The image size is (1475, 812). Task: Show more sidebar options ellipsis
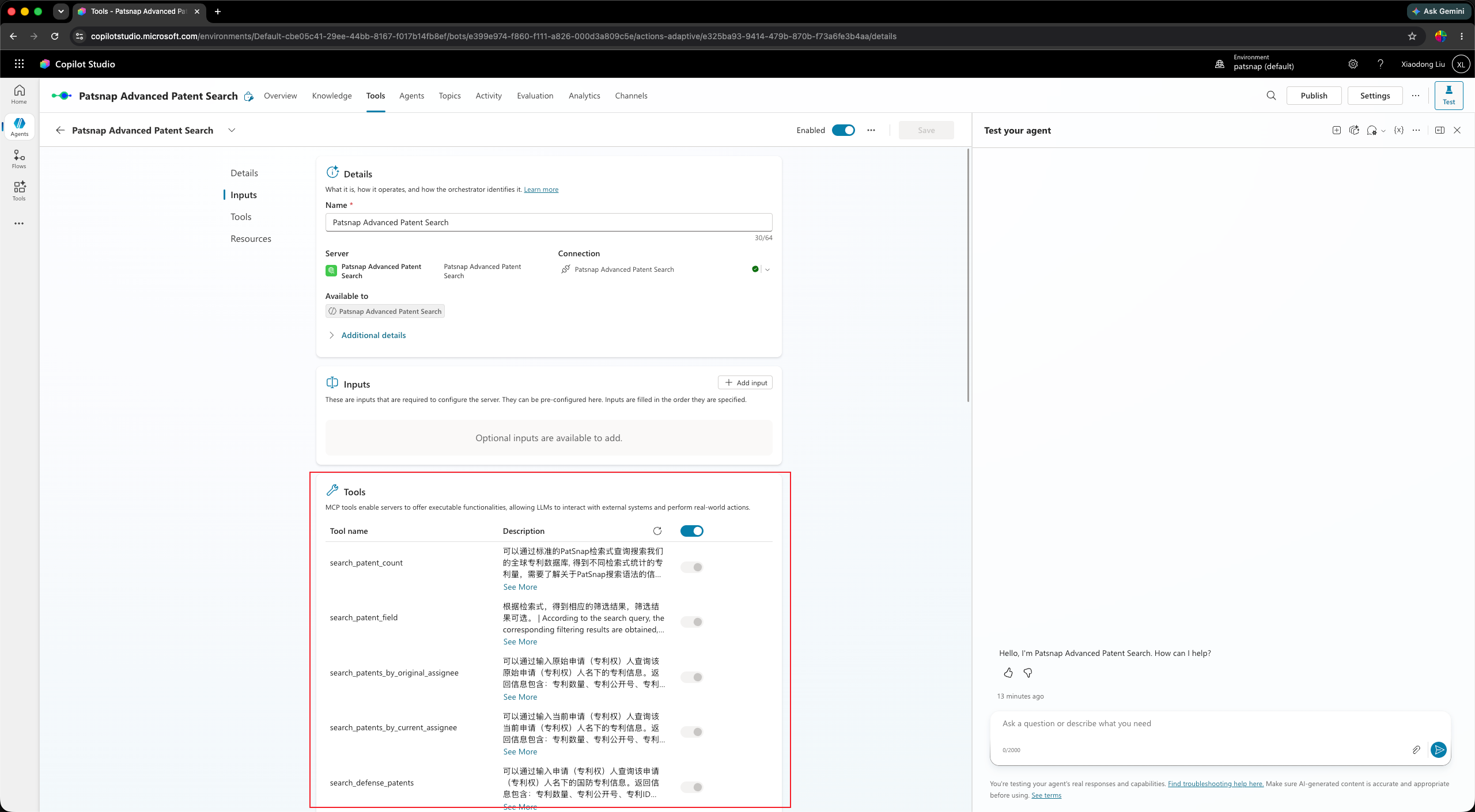(x=19, y=223)
